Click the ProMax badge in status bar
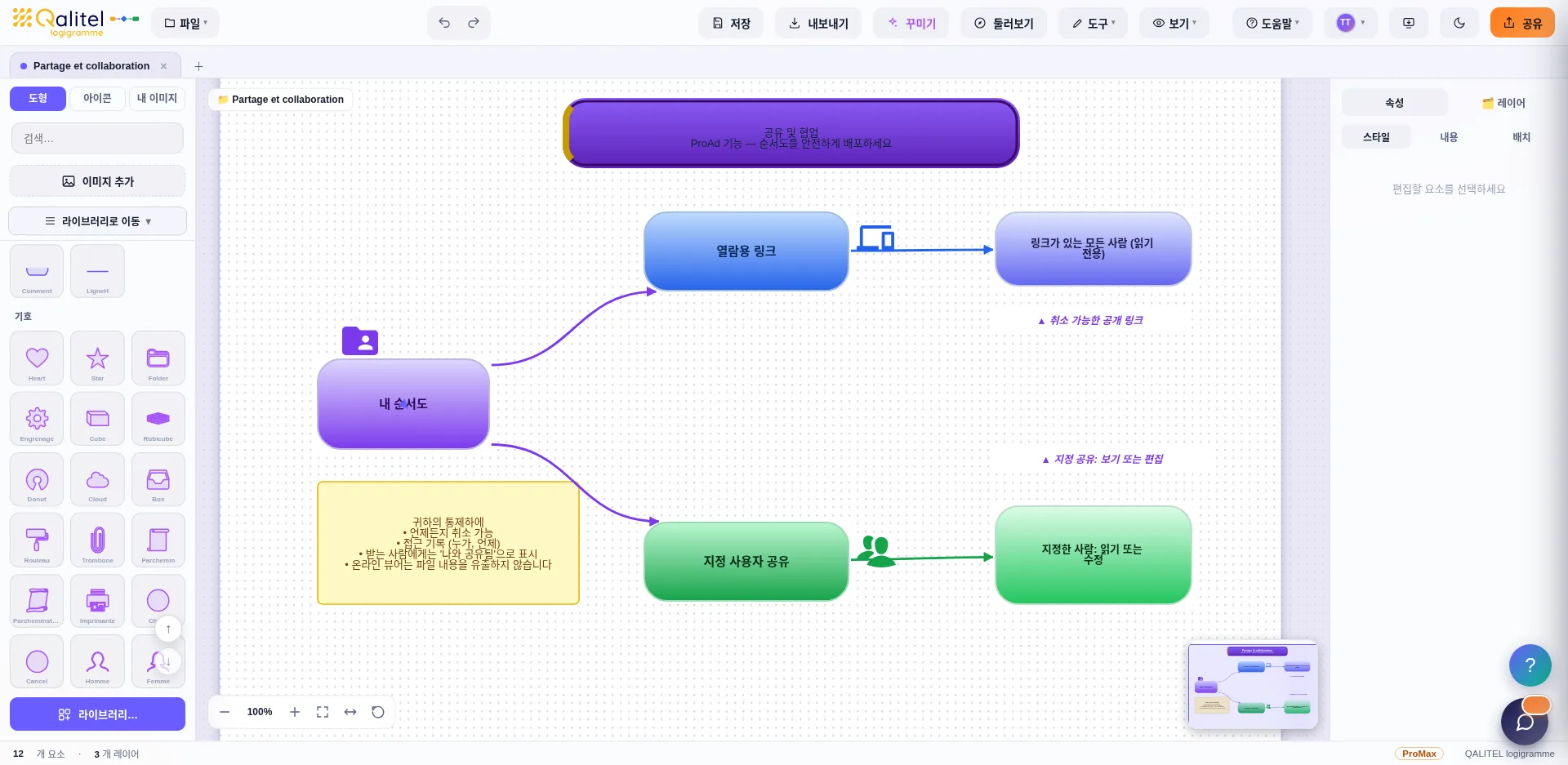 tap(1419, 754)
